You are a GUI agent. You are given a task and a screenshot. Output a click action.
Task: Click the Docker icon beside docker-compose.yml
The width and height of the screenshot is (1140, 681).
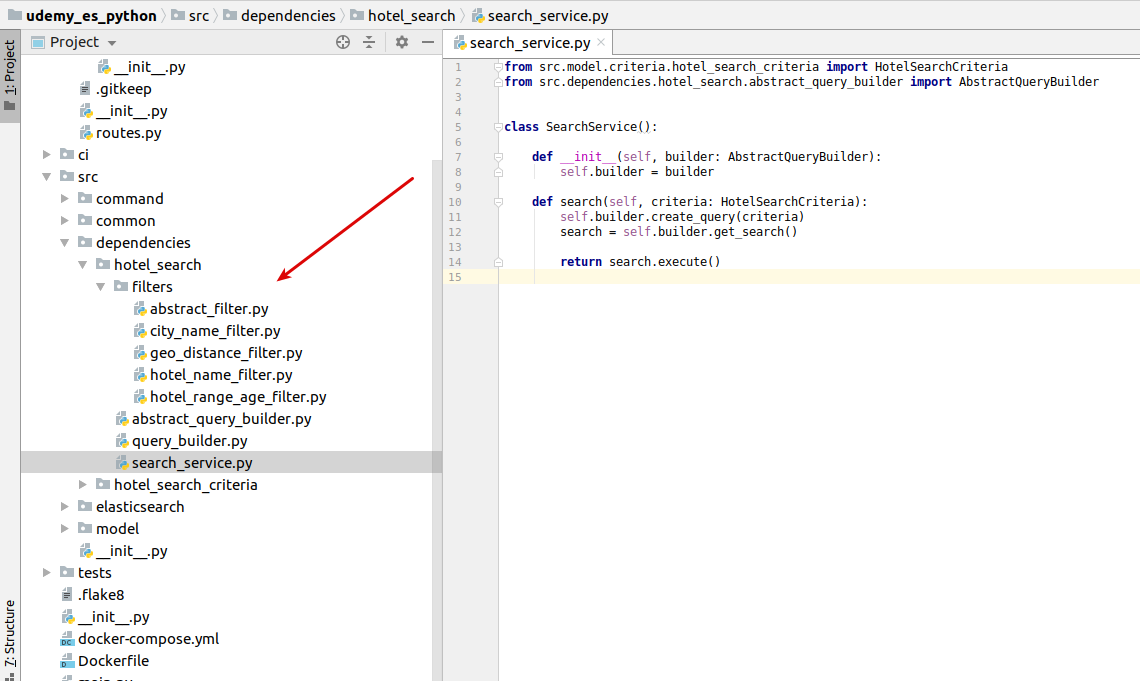click(66, 638)
